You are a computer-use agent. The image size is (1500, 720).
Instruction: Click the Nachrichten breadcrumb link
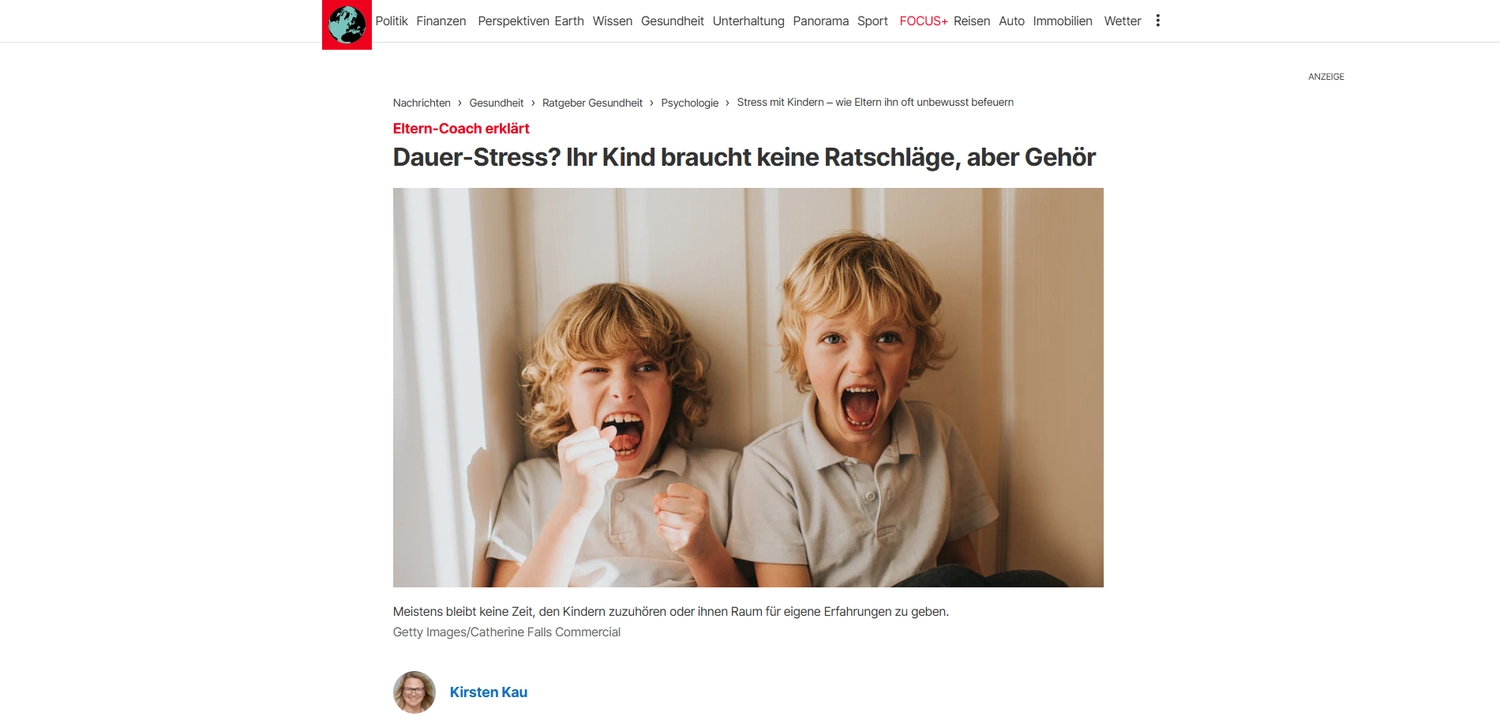[x=422, y=103]
